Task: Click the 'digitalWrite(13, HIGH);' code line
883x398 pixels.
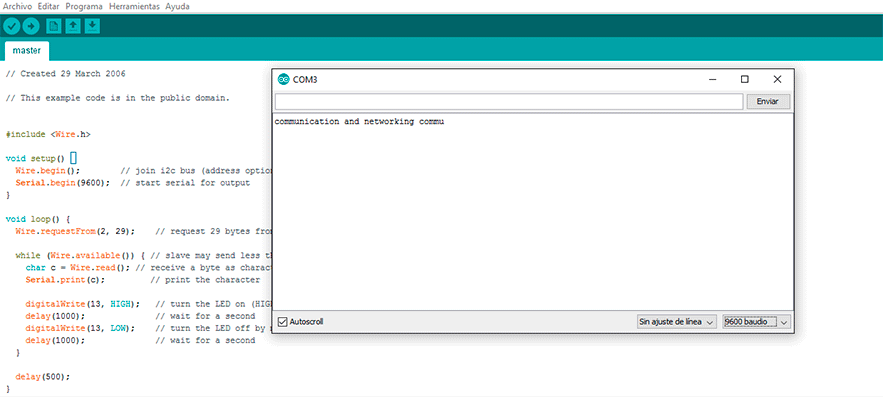Action: click(82, 304)
